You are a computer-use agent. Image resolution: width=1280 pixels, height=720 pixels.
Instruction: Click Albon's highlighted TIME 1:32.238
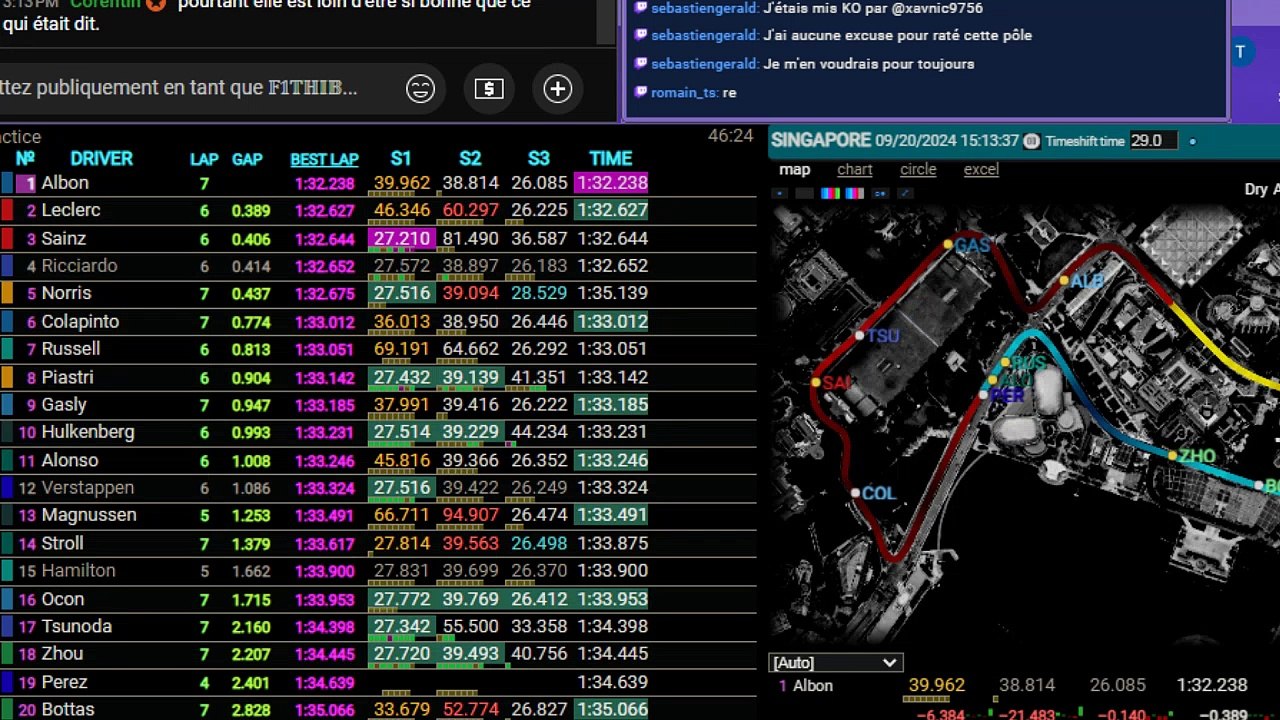point(611,183)
